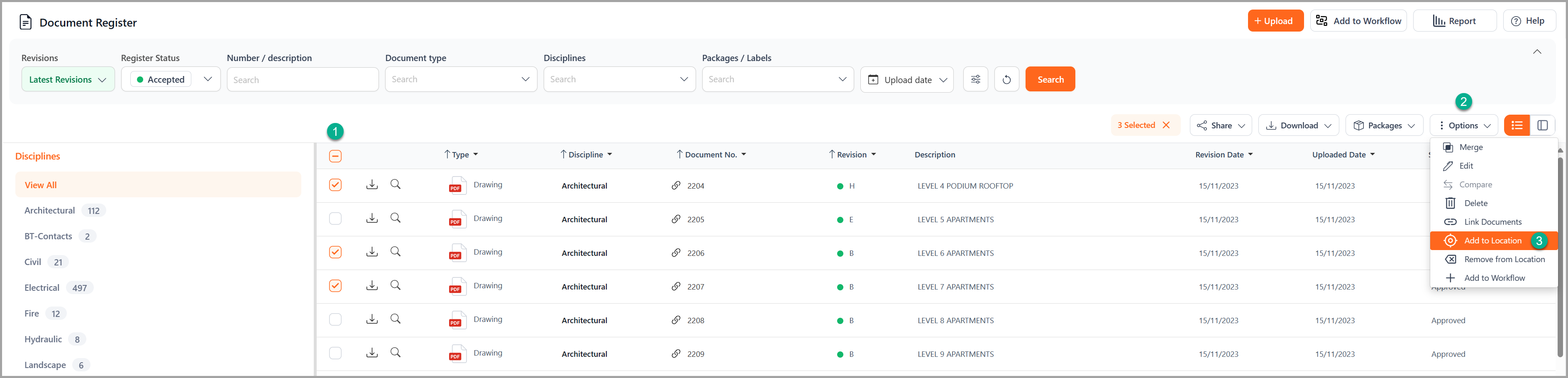This screenshot has height=378, width=1568.
Task: Open the Upload date dropdown
Action: [906, 79]
